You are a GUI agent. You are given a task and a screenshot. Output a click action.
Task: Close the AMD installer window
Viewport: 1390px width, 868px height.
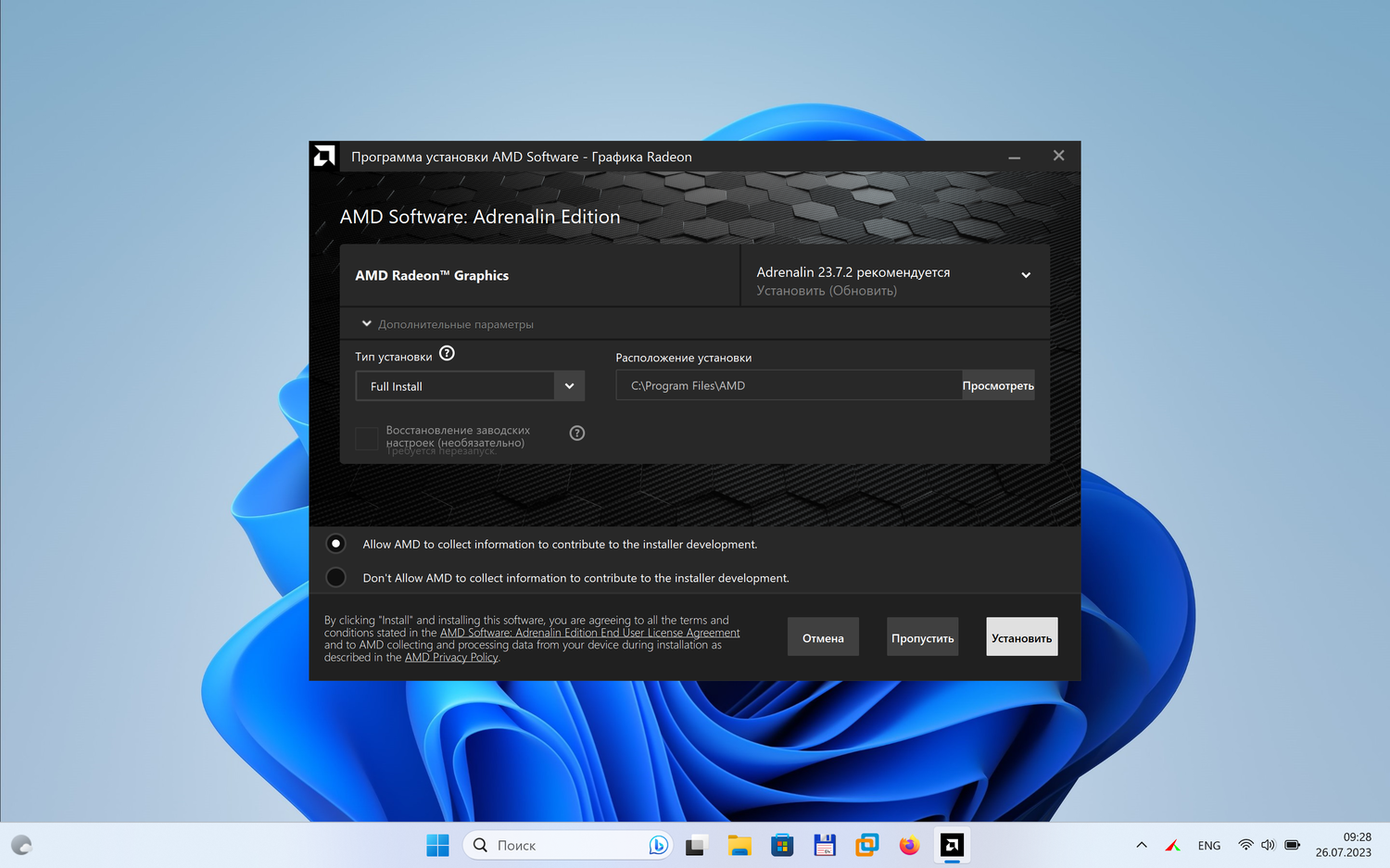tap(1058, 156)
